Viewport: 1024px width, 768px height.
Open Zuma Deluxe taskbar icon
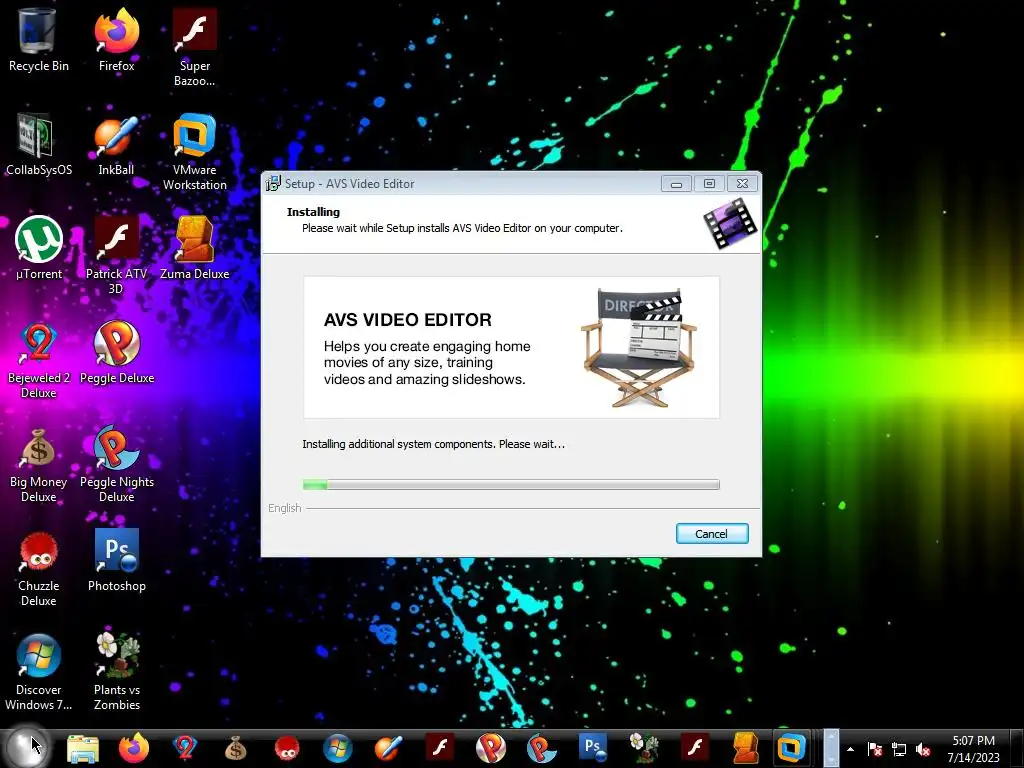(x=746, y=748)
